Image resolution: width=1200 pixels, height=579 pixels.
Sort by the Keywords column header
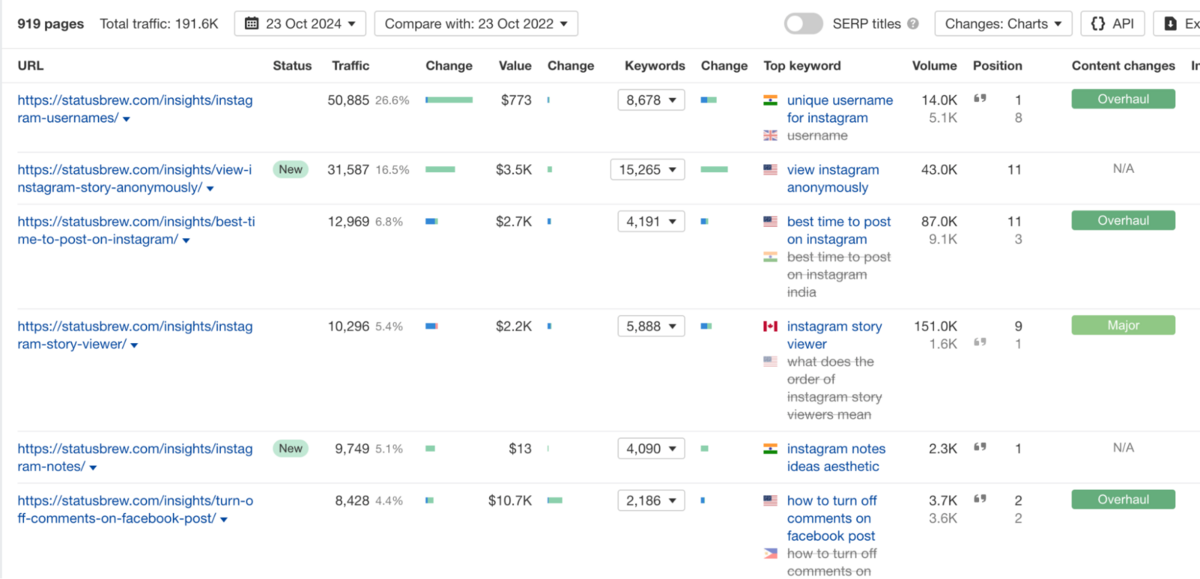pyautogui.click(x=655, y=66)
